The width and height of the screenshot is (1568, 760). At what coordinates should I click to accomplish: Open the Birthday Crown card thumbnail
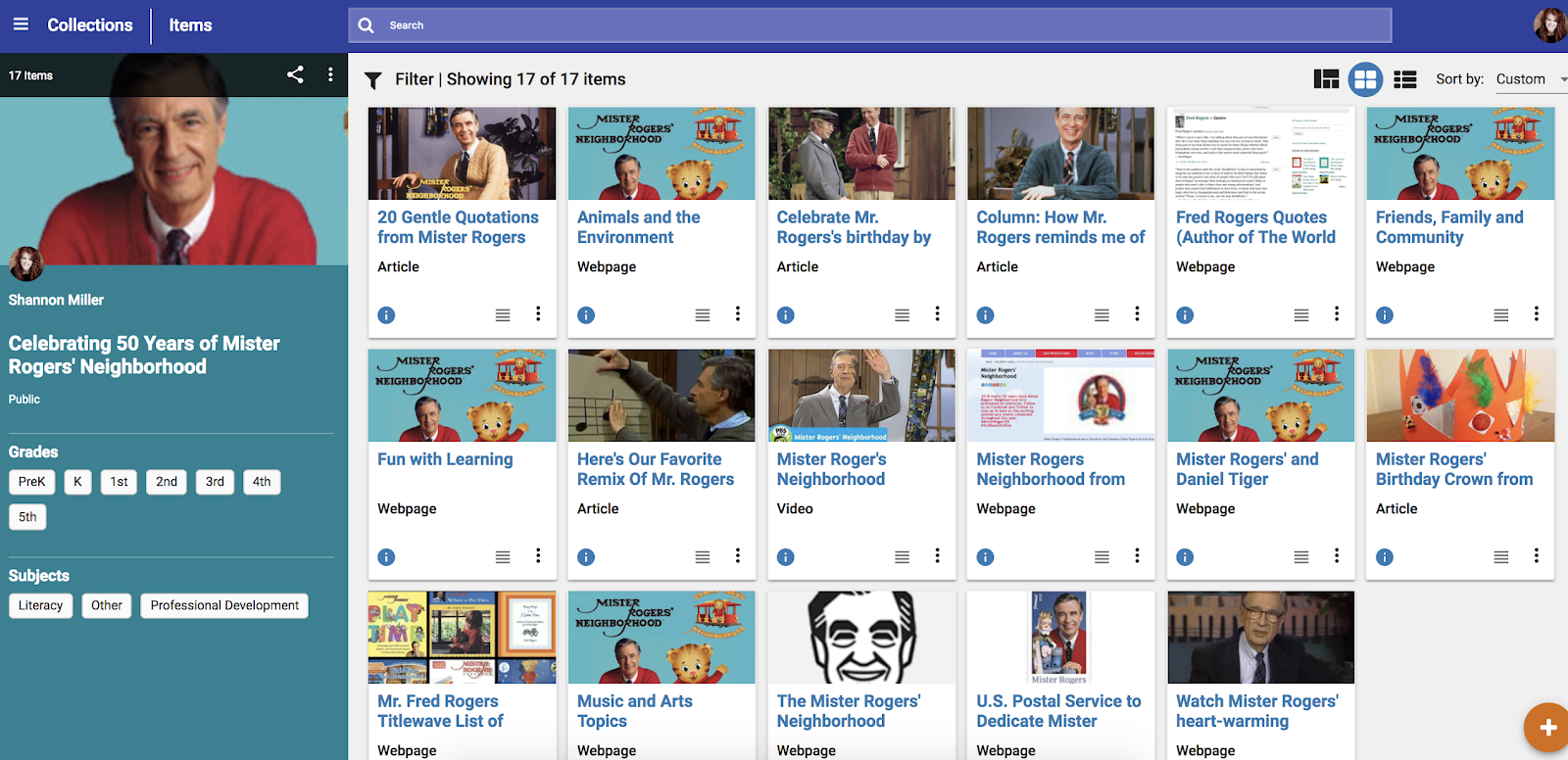[1460, 396]
